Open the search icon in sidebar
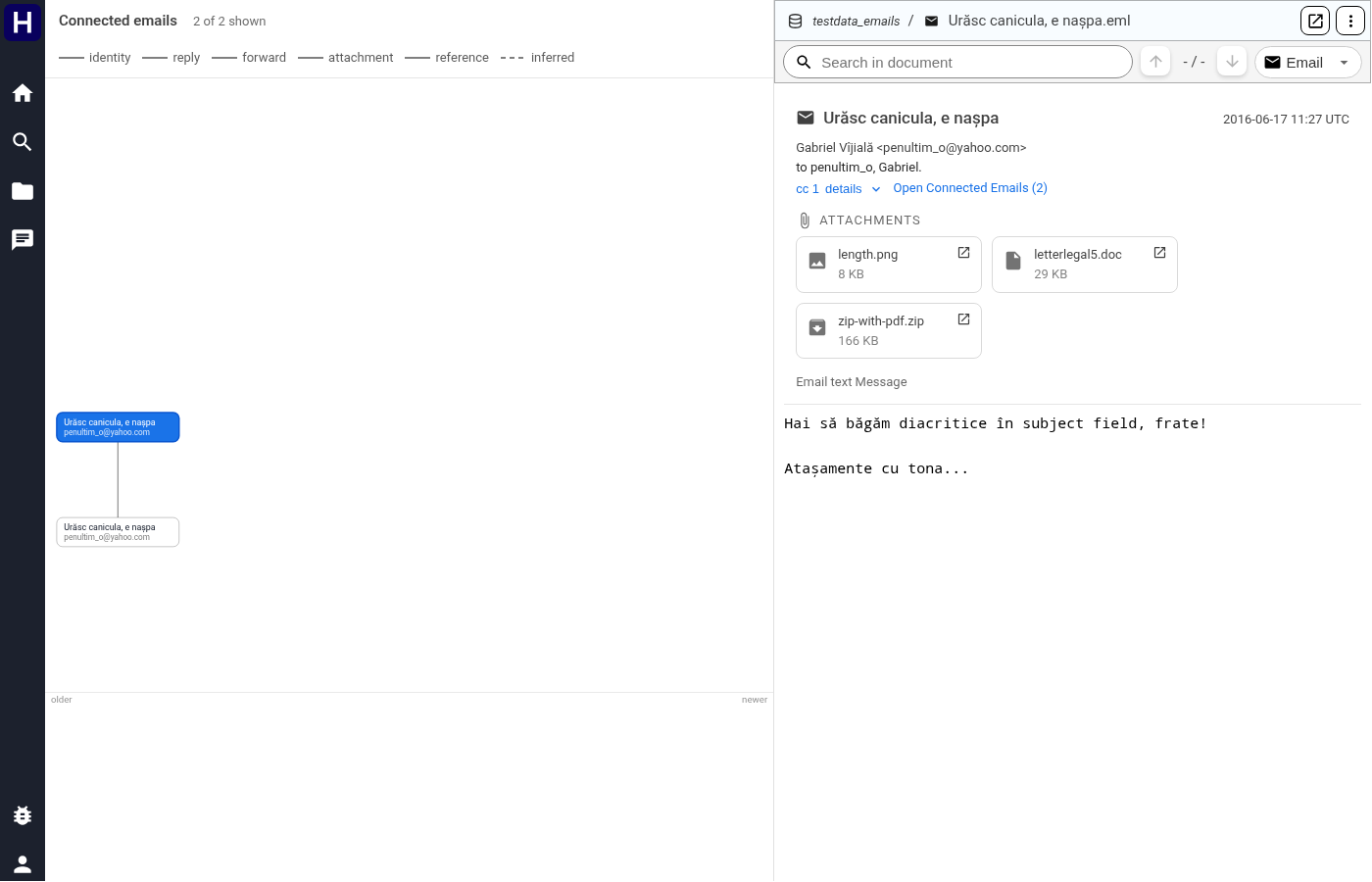 coord(23,142)
